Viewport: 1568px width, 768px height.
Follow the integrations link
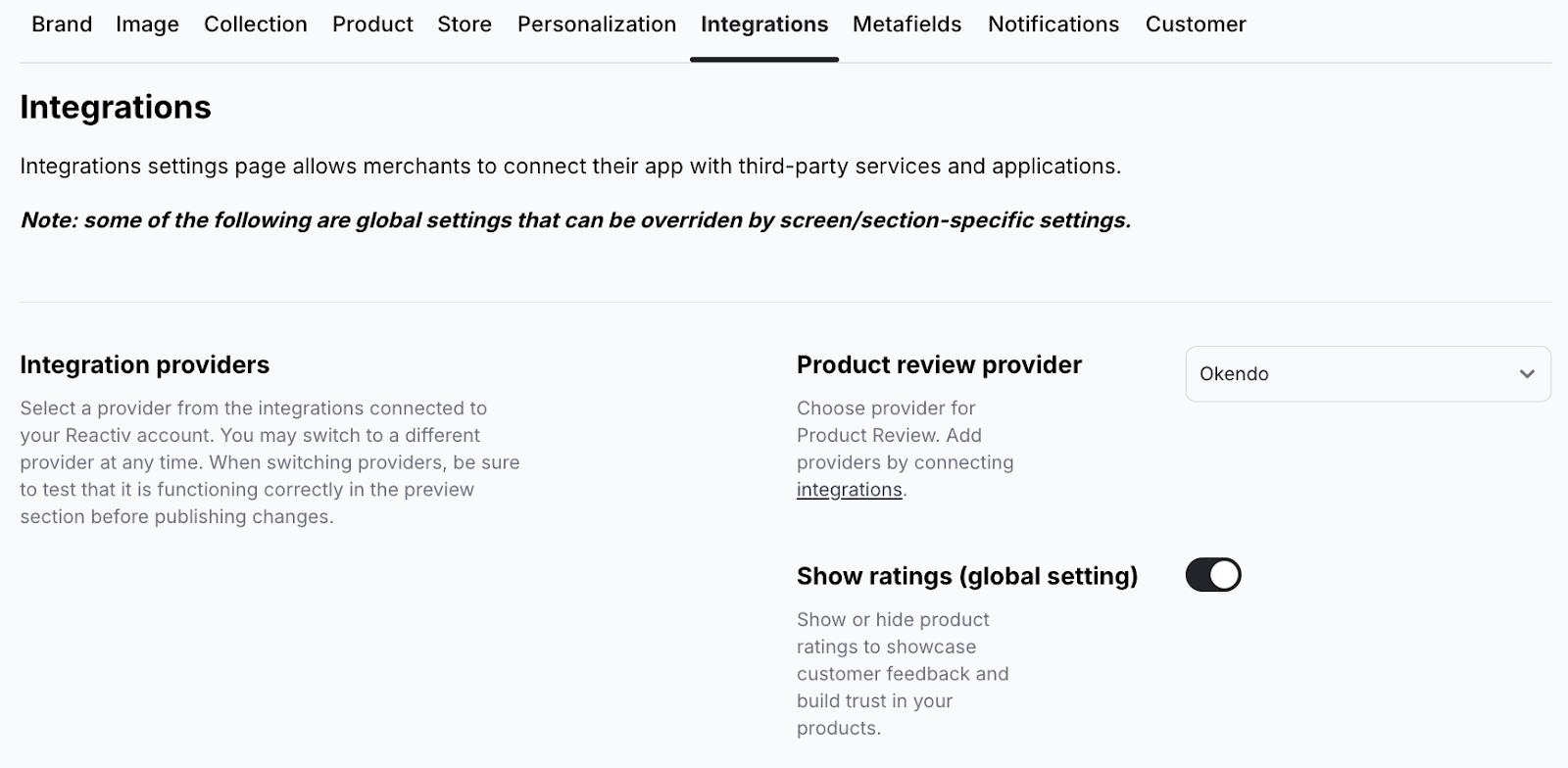tap(849, 490)
